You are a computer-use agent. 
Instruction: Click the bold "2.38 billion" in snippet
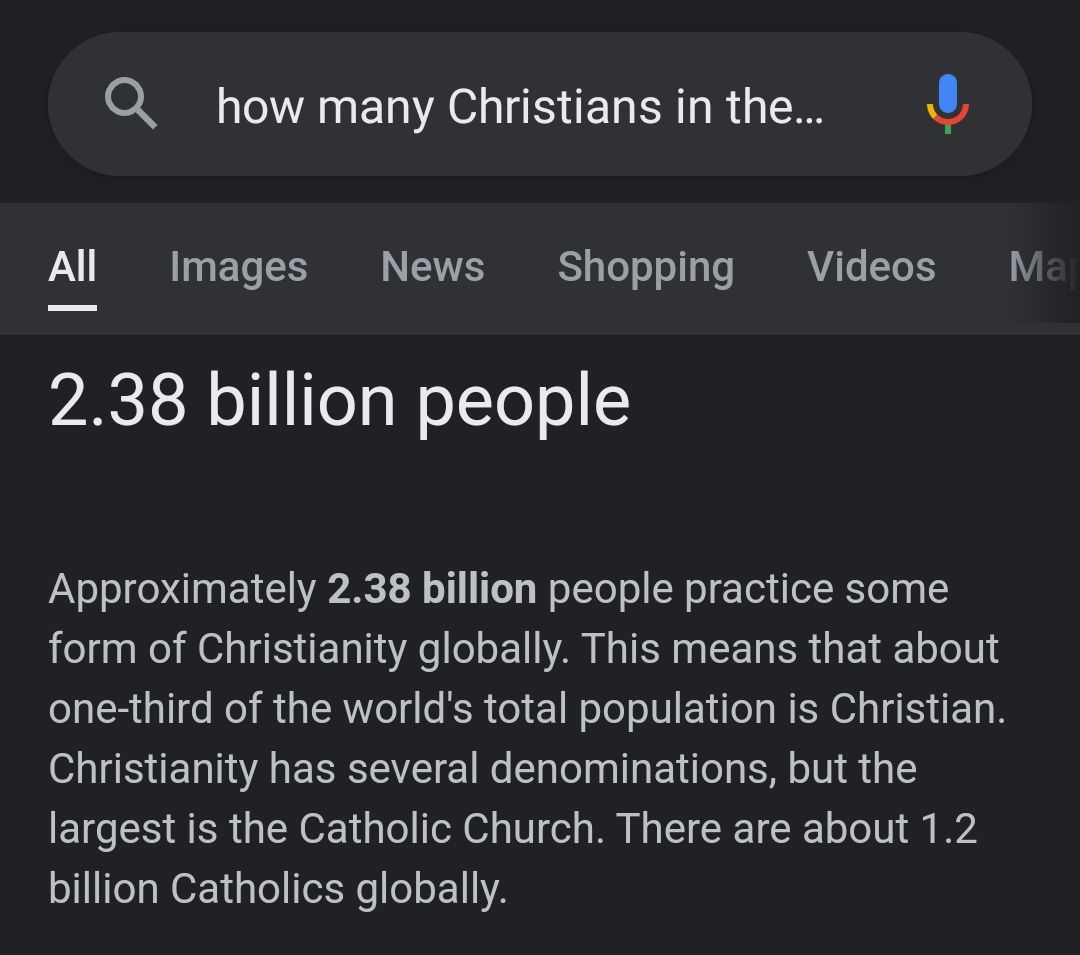[432, 589]
